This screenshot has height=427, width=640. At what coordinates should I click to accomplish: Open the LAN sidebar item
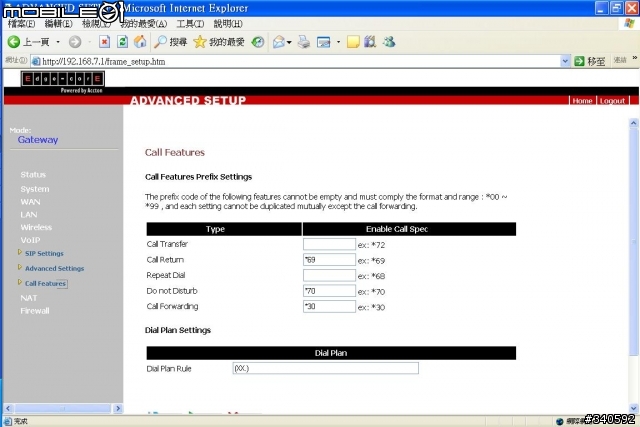[x=29, y=214]
